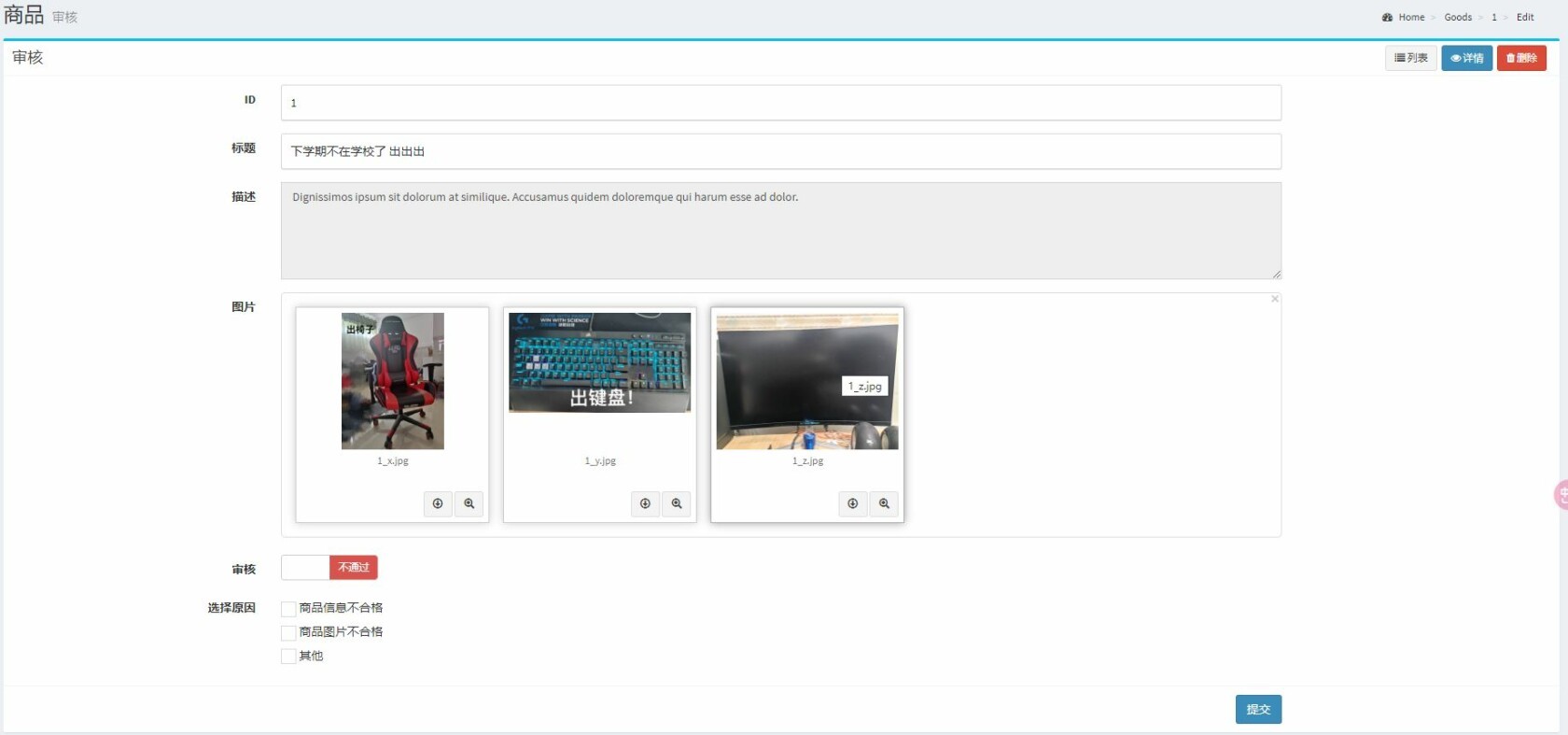Check the 商品信息不合格 reason
The image size is (1568, 735).
[x=288, y=609]
